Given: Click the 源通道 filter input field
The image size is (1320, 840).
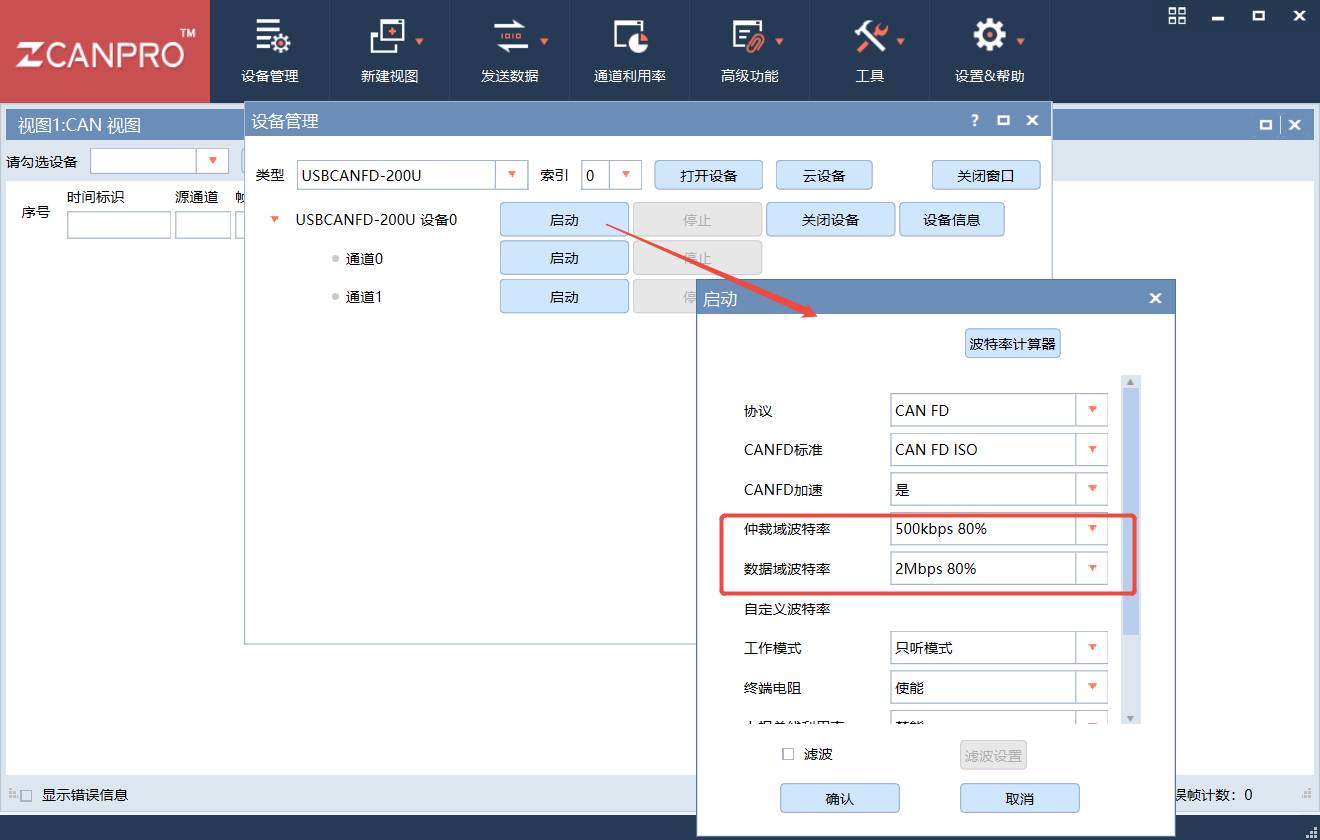Looking at the screenshot, I should pos(203,225).
